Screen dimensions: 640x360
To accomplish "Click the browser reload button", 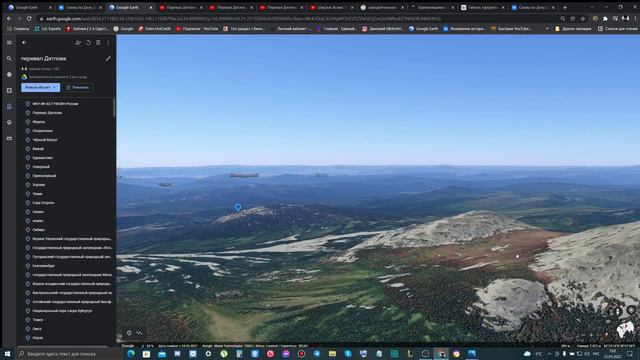I will click(x=29, y=19).
